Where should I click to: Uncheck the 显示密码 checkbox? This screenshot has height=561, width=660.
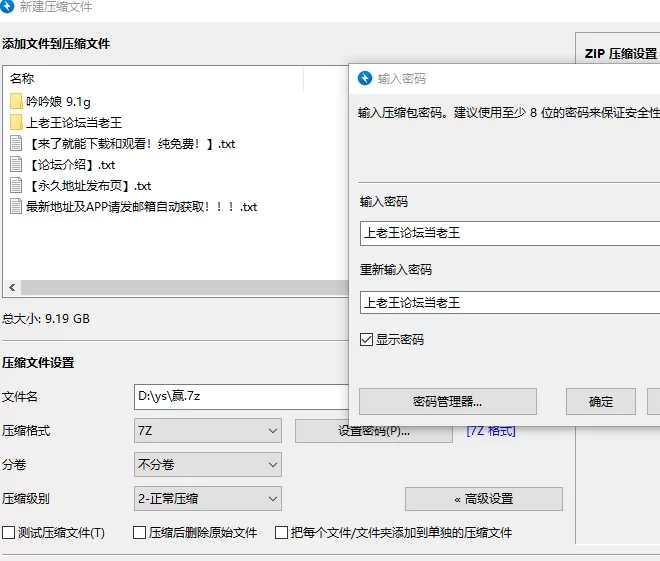point(366,339)
